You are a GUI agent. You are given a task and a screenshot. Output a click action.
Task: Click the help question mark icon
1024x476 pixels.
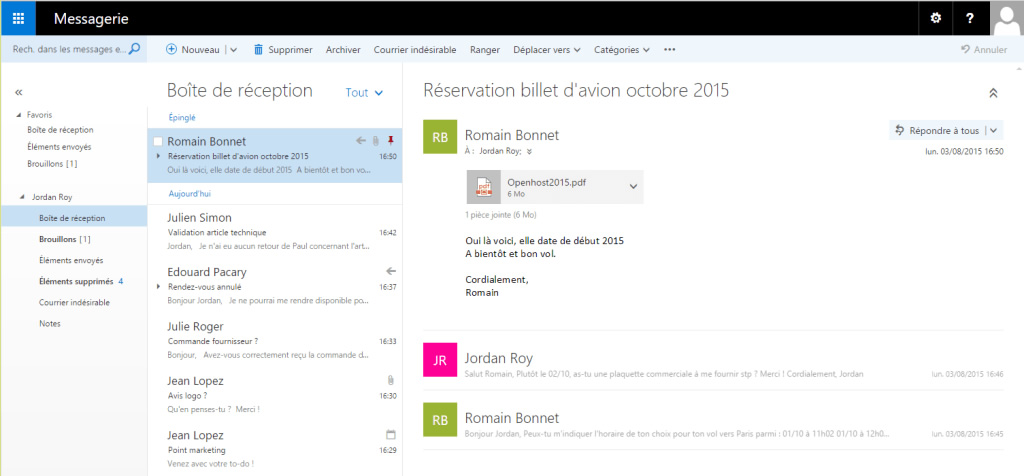971,18
